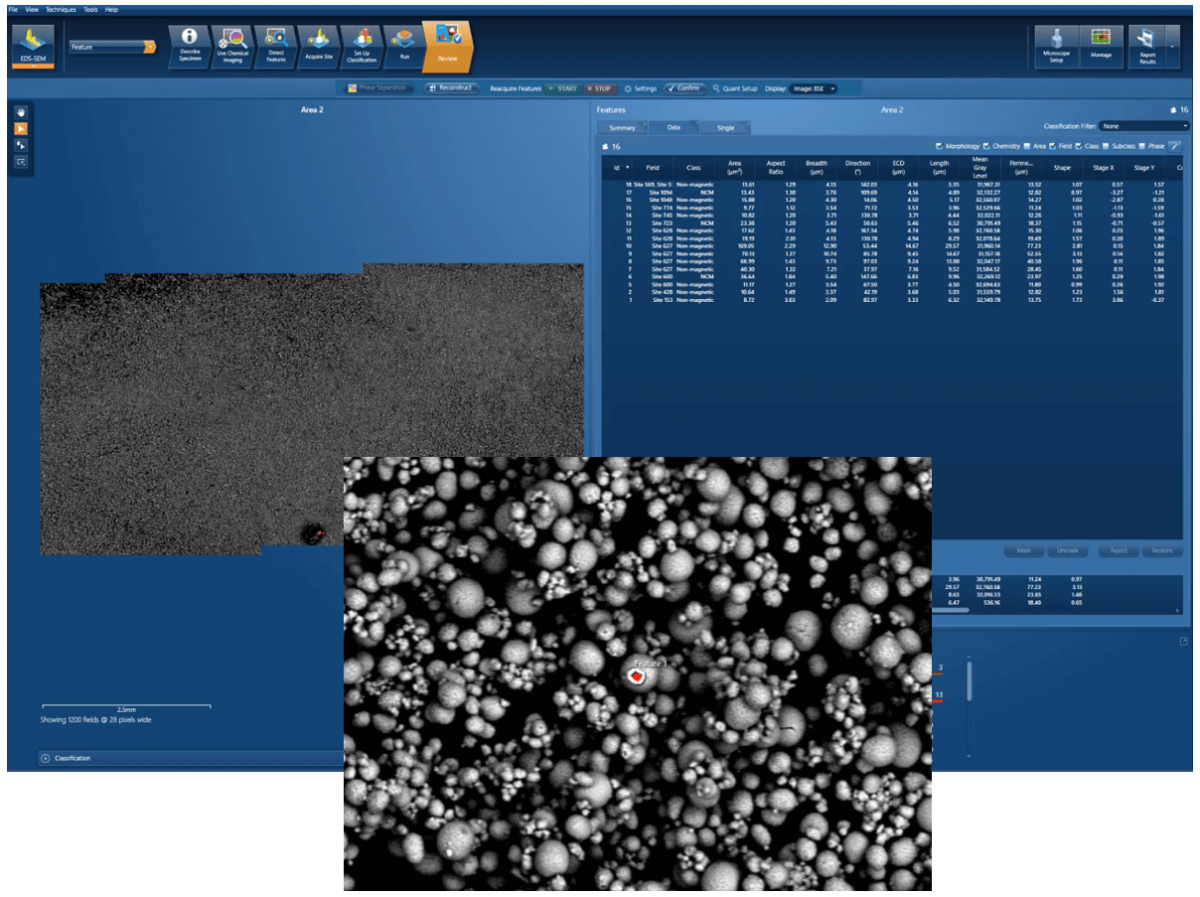
Task: Open the Classification Filter dropdown
Action: tap(1143, 126)
